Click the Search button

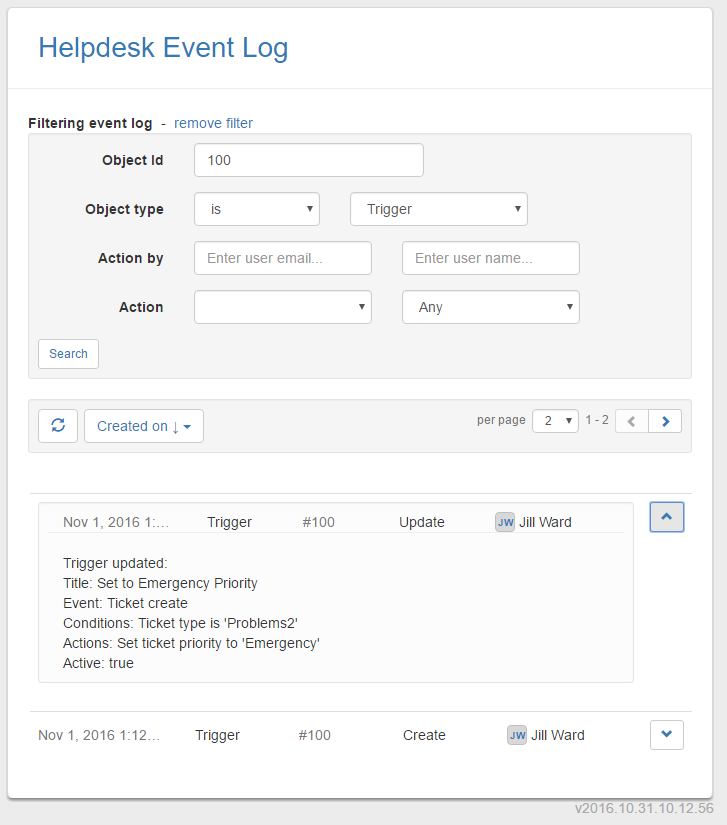click(x=68, y=354)
